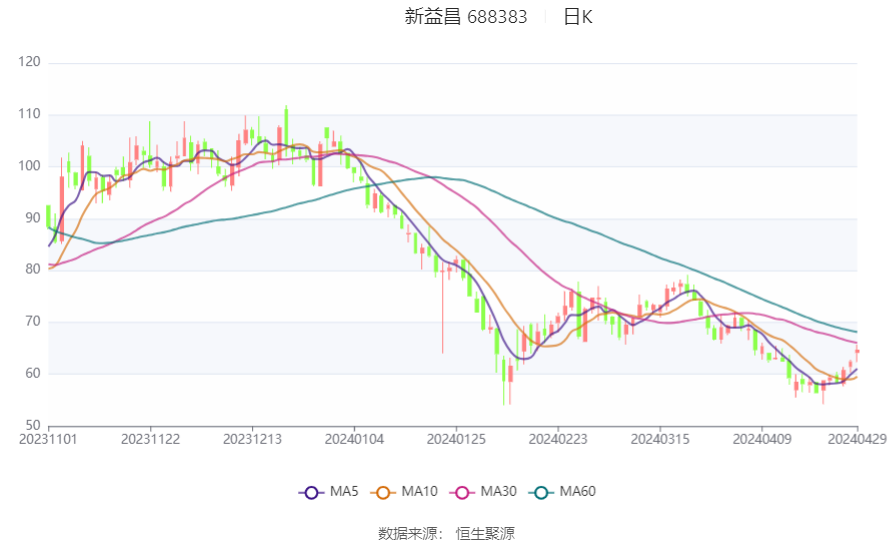893x542 pixels.
Task: Click the 20240429 date axis label
Action: point(857,440)
